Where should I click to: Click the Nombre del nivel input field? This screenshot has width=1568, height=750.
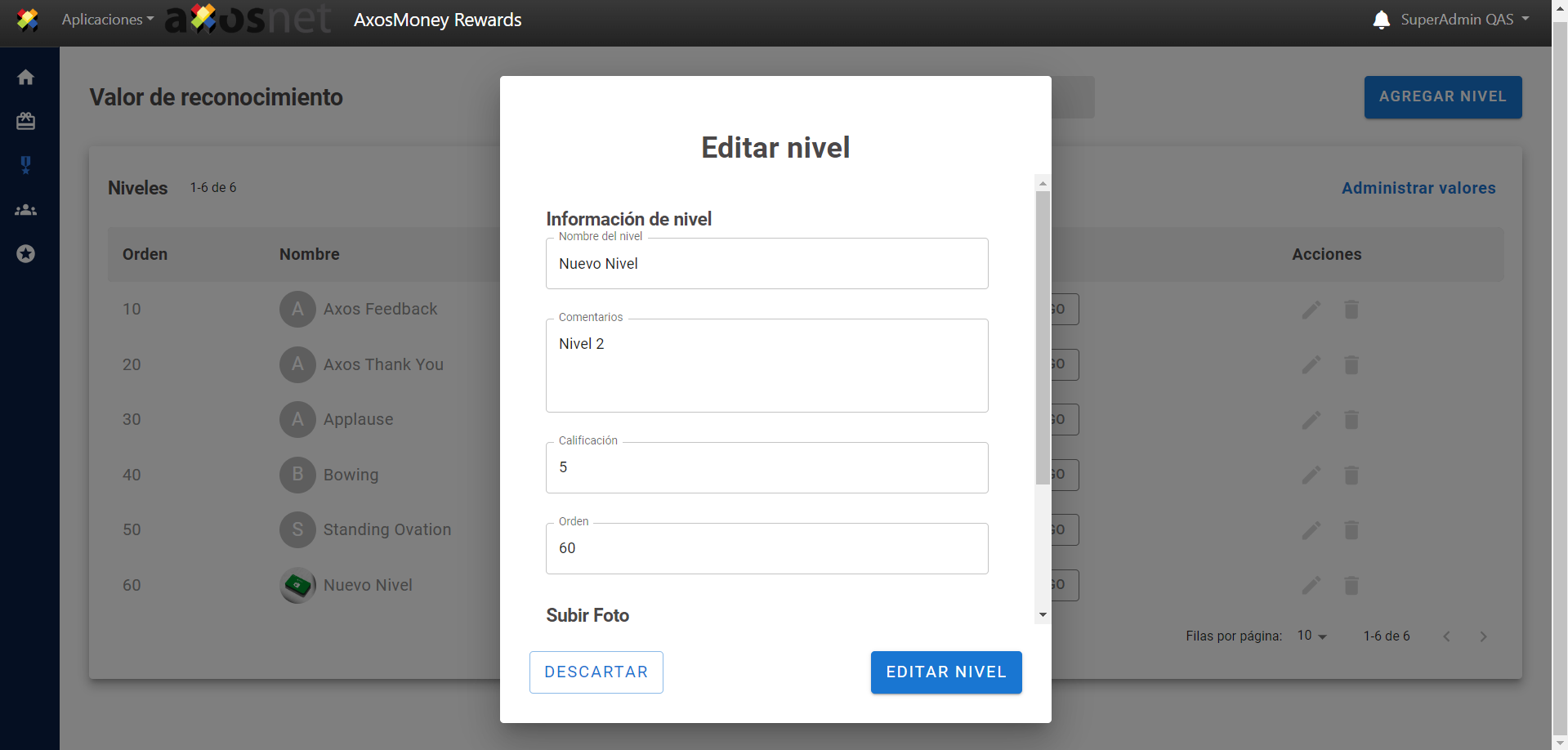pyautogui.click(x=766, y=264)
